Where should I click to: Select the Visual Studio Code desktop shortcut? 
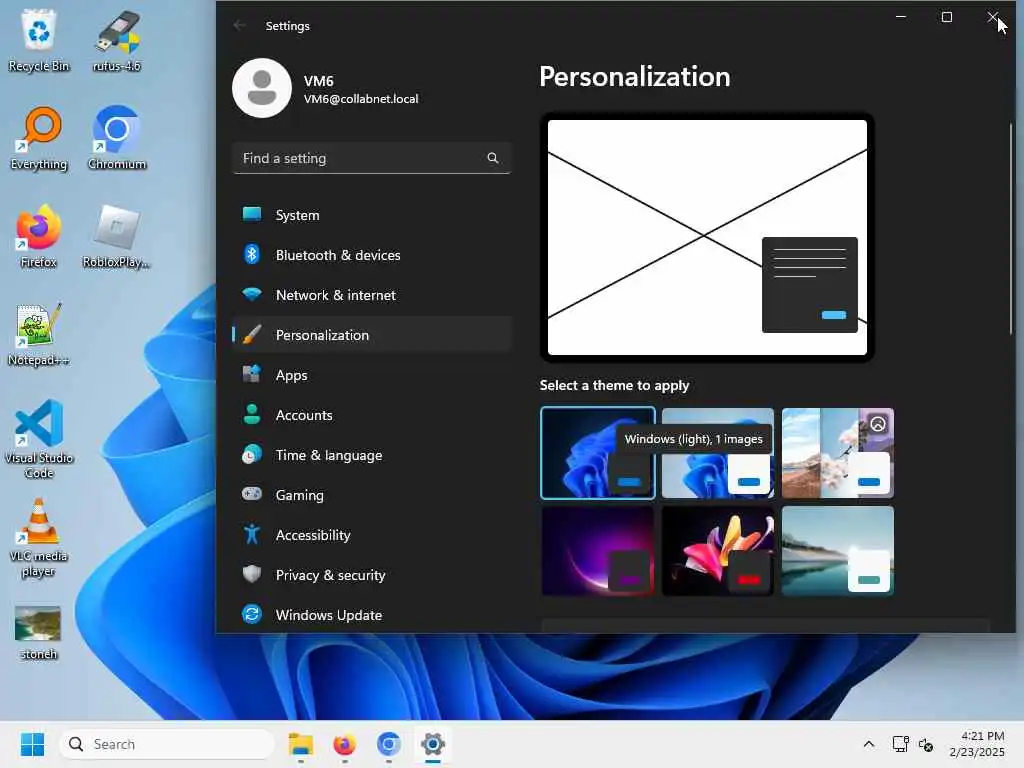click(39, 439)
